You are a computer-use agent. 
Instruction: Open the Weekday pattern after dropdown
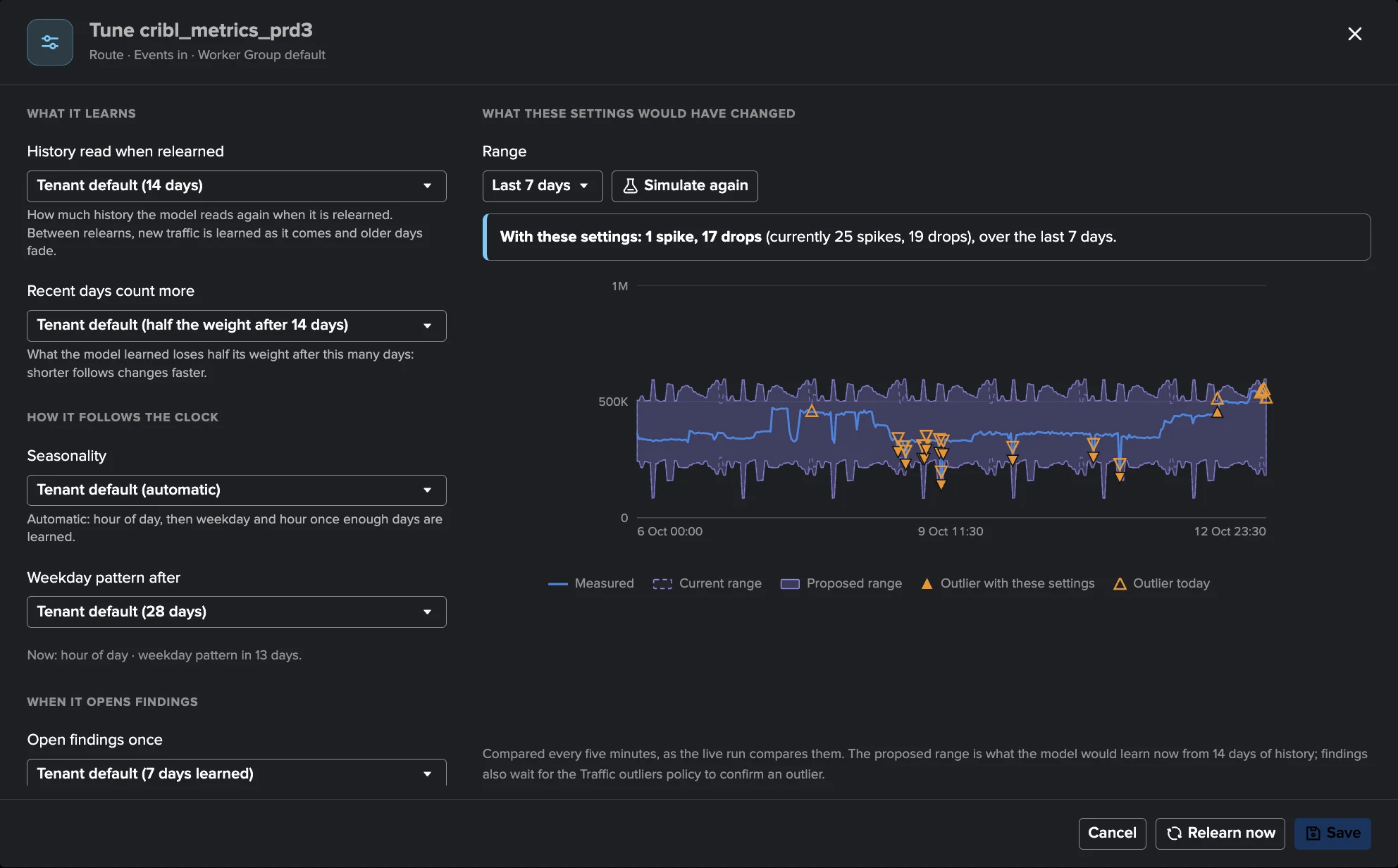pos(237,612)
